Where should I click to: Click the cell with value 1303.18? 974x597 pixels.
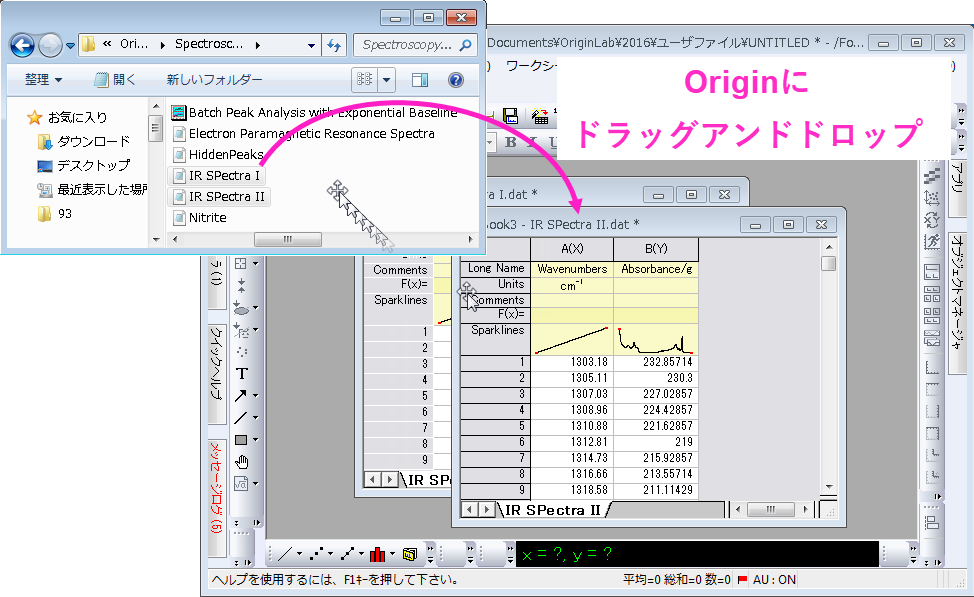(x=572, y=362)
